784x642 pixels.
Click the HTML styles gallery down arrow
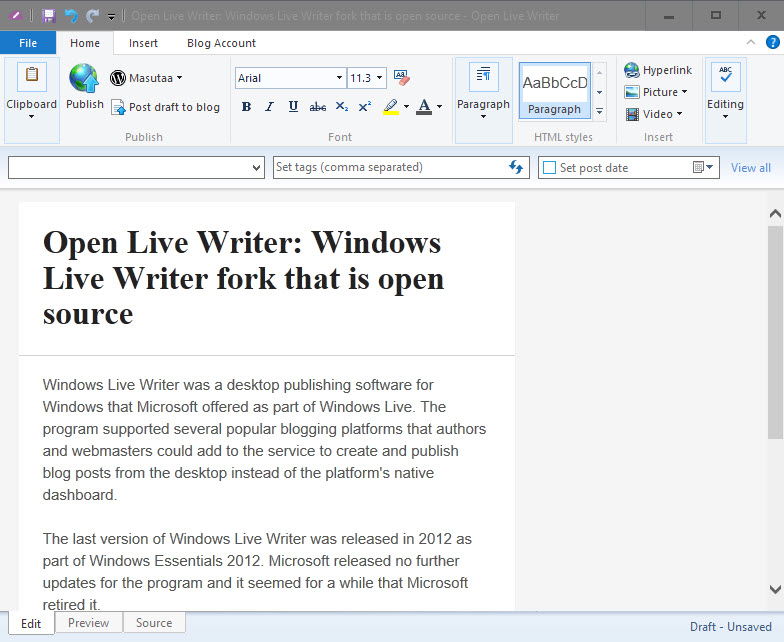pos(599,92)
